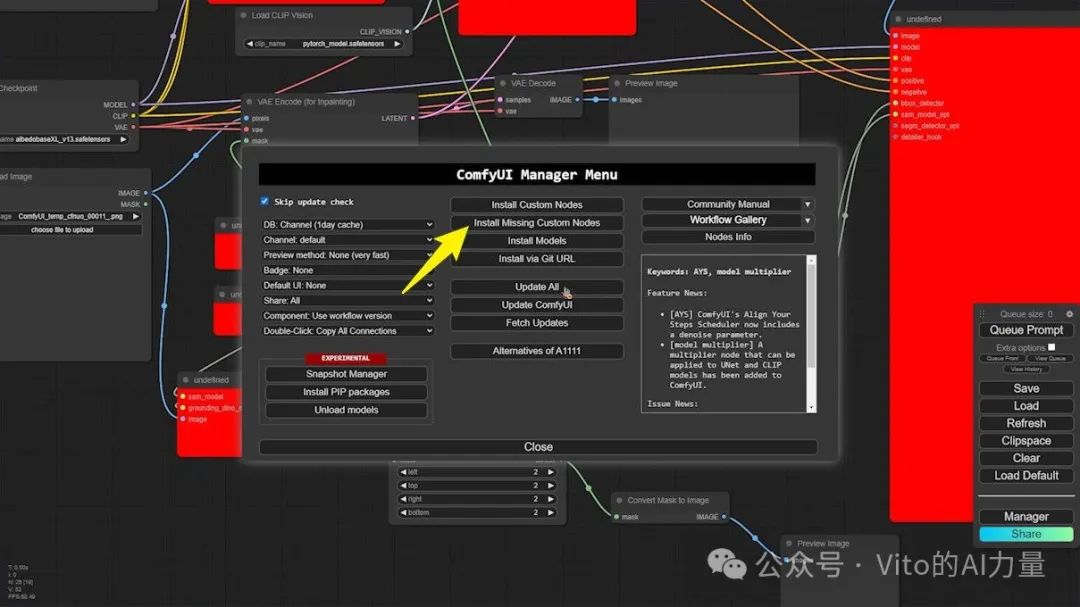The width and height of the screenshot is (1080, 607).
Task: Open Snapshot Manager
Action: 346,373
